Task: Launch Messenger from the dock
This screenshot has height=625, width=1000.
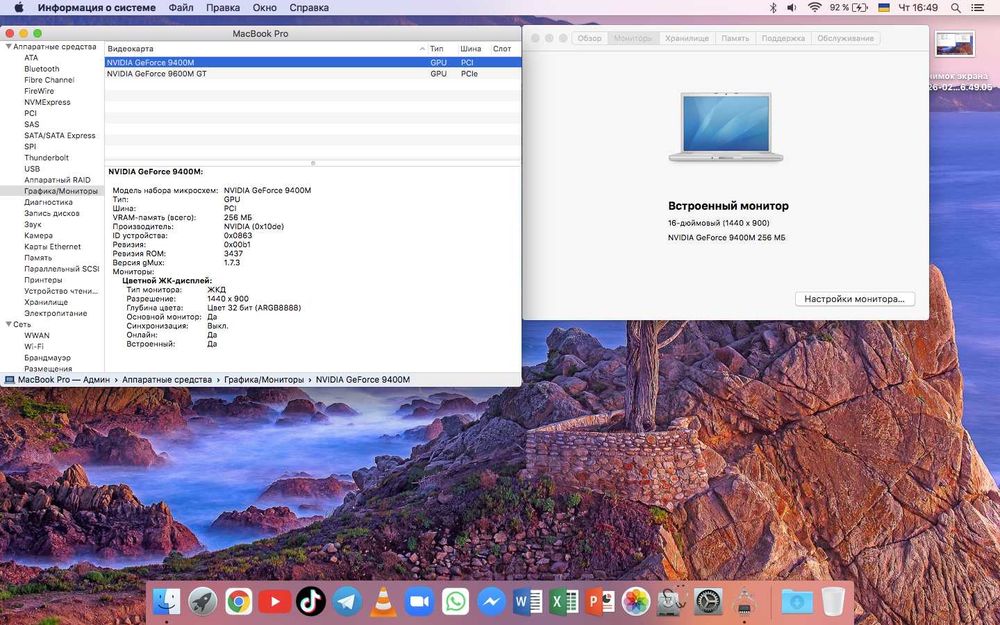Action: tap(492, 601)
